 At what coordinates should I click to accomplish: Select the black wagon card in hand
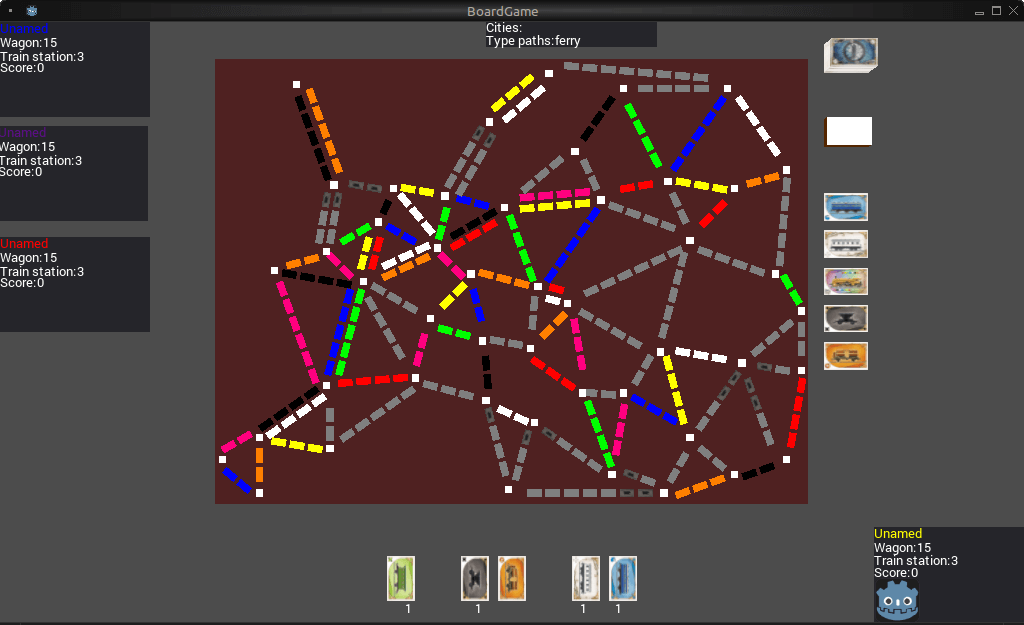[x=474, y=578]
